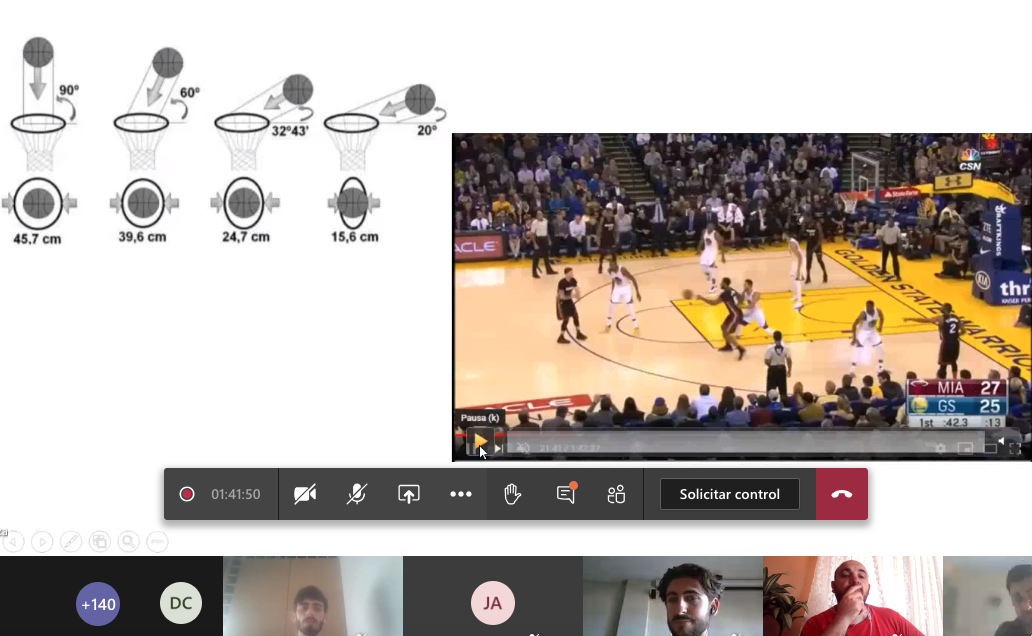1032x636 pixels.
Task: Open the +140 more participants overflow
Action: (x=98, y=604)
